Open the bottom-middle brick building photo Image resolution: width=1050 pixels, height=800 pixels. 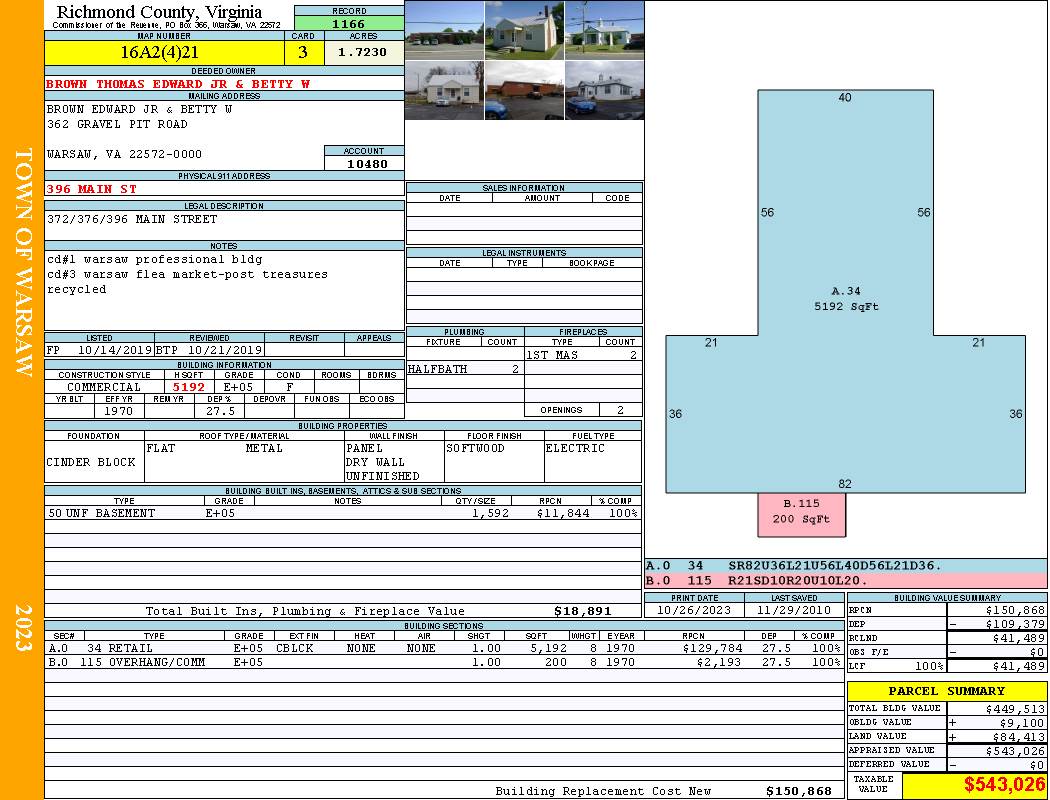pos(524,90)
